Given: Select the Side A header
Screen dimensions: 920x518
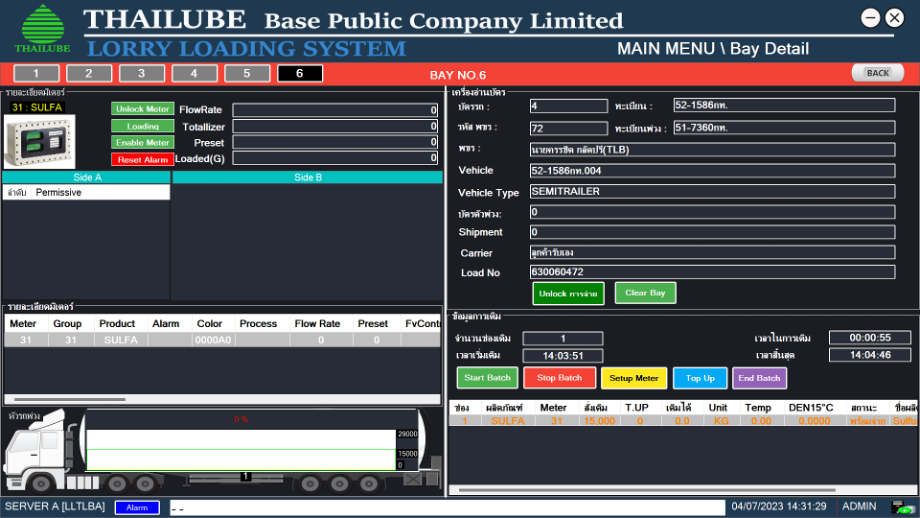Looking at the screenshot, I should click(87, 177).
